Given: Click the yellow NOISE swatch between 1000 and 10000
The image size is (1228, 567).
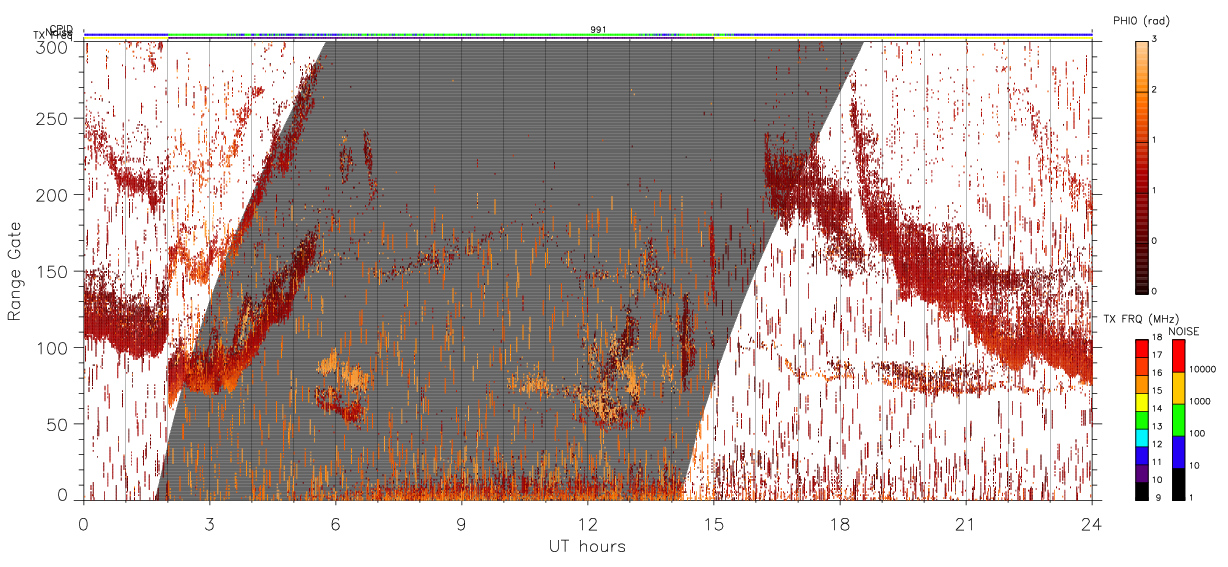Looking at the screenshot, I should [x=1177, y=387].
